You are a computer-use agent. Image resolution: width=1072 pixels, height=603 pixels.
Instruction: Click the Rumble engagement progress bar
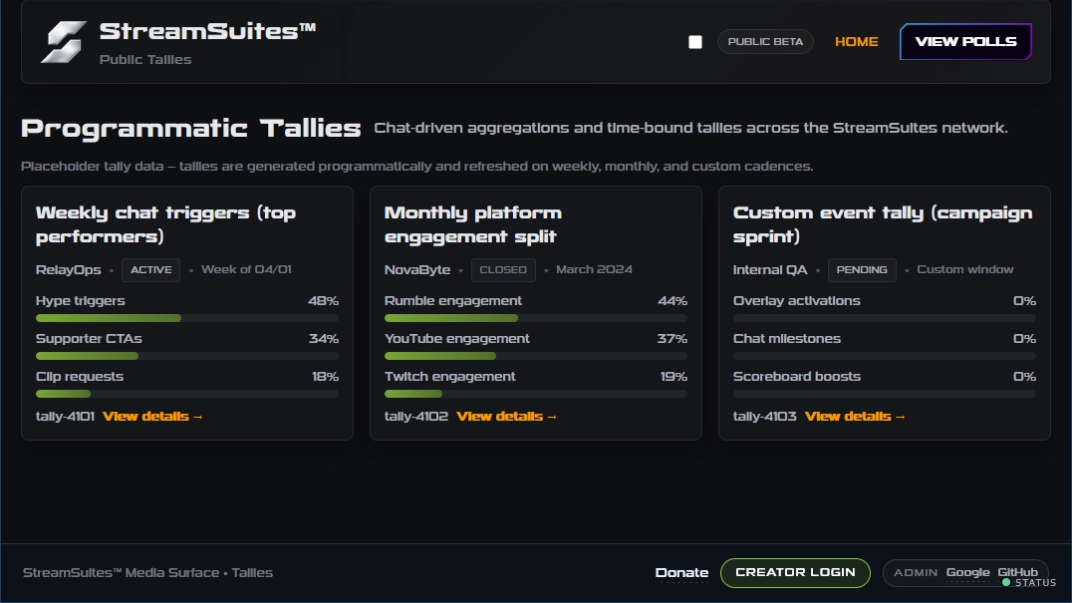535,318
